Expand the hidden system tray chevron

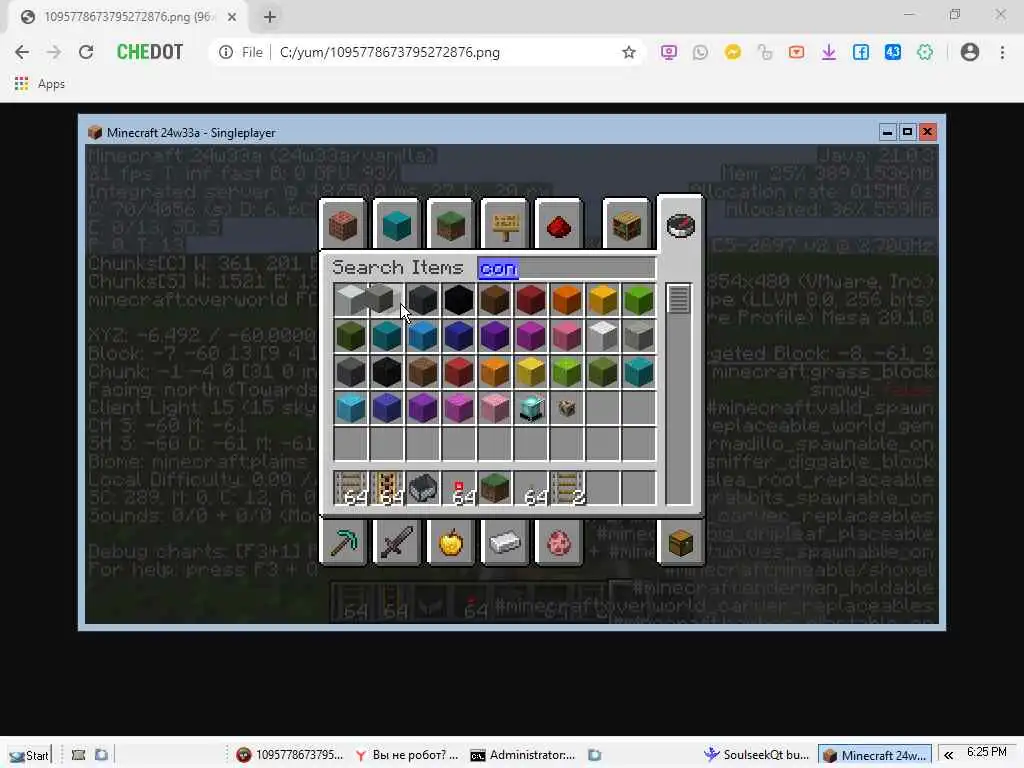tap(948, 755)
